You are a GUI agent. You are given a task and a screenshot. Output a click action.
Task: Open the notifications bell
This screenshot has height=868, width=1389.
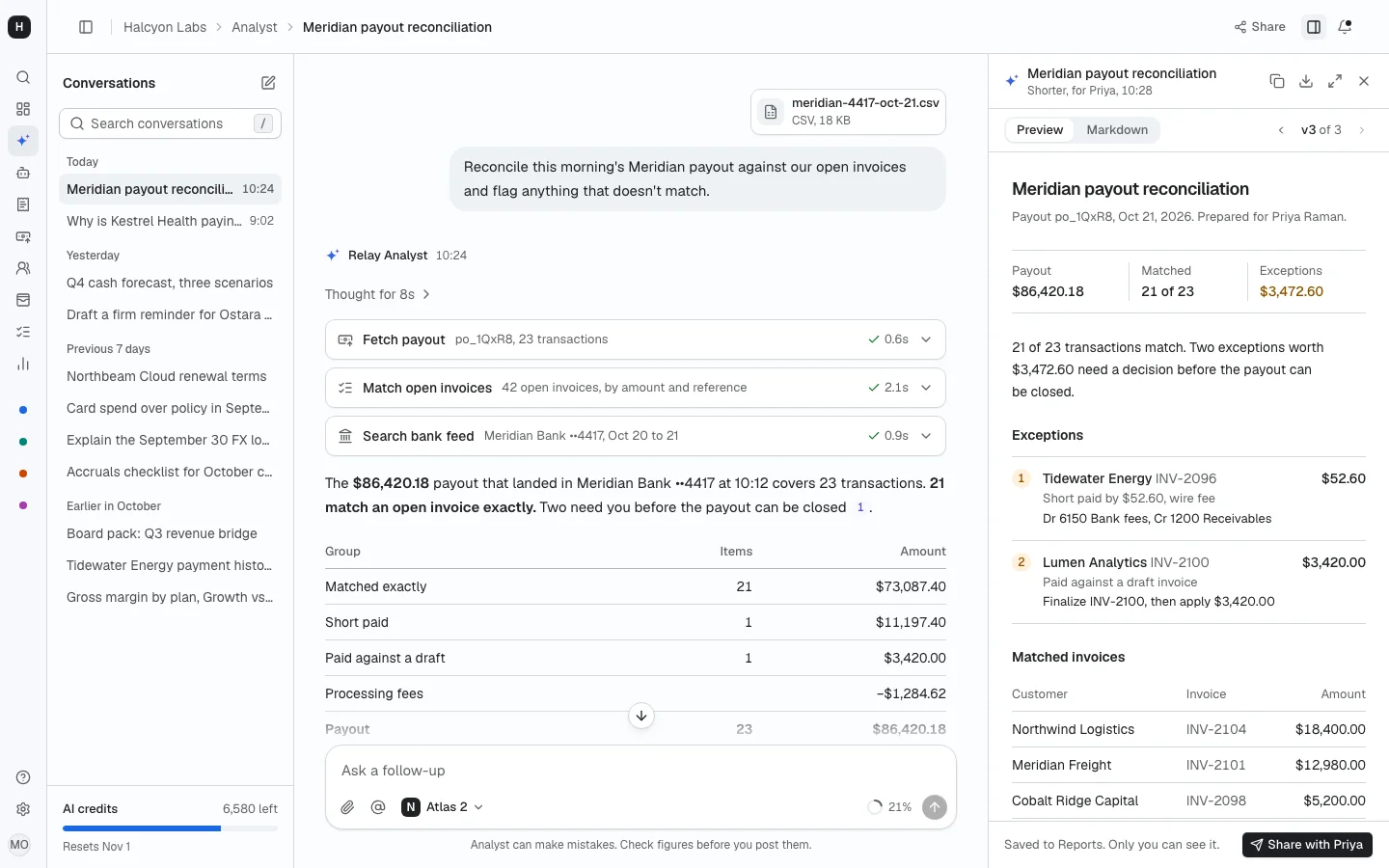pyautogui.click(x=1345, y=27)
